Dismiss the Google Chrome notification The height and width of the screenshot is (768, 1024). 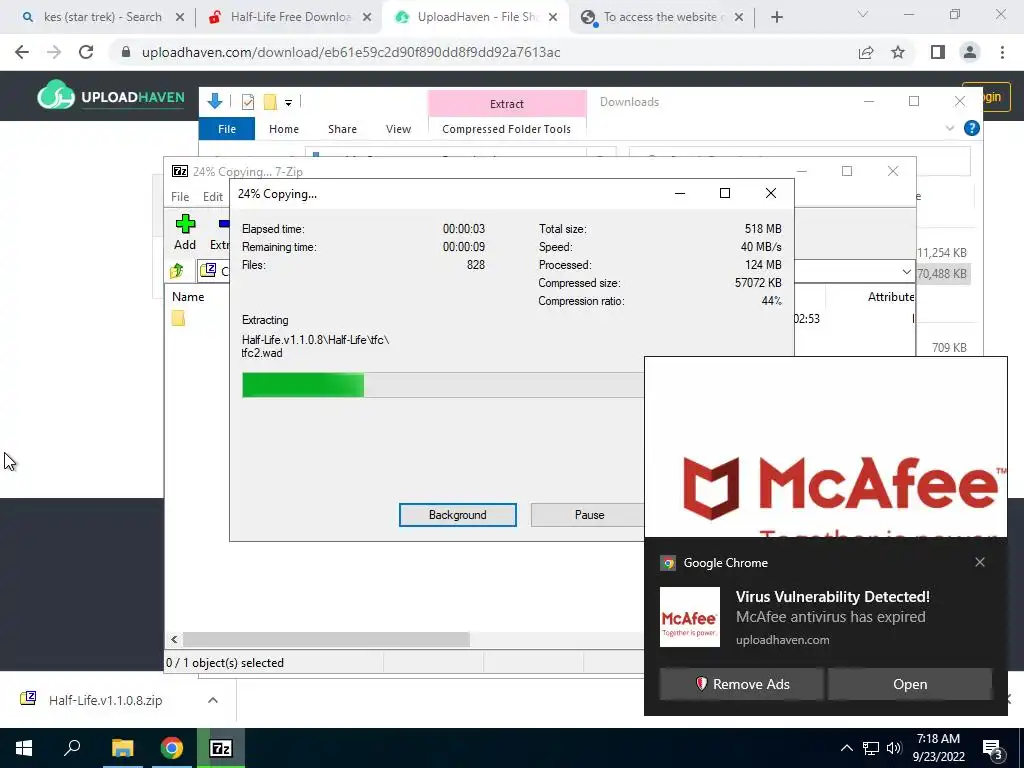tap(980, 562)
